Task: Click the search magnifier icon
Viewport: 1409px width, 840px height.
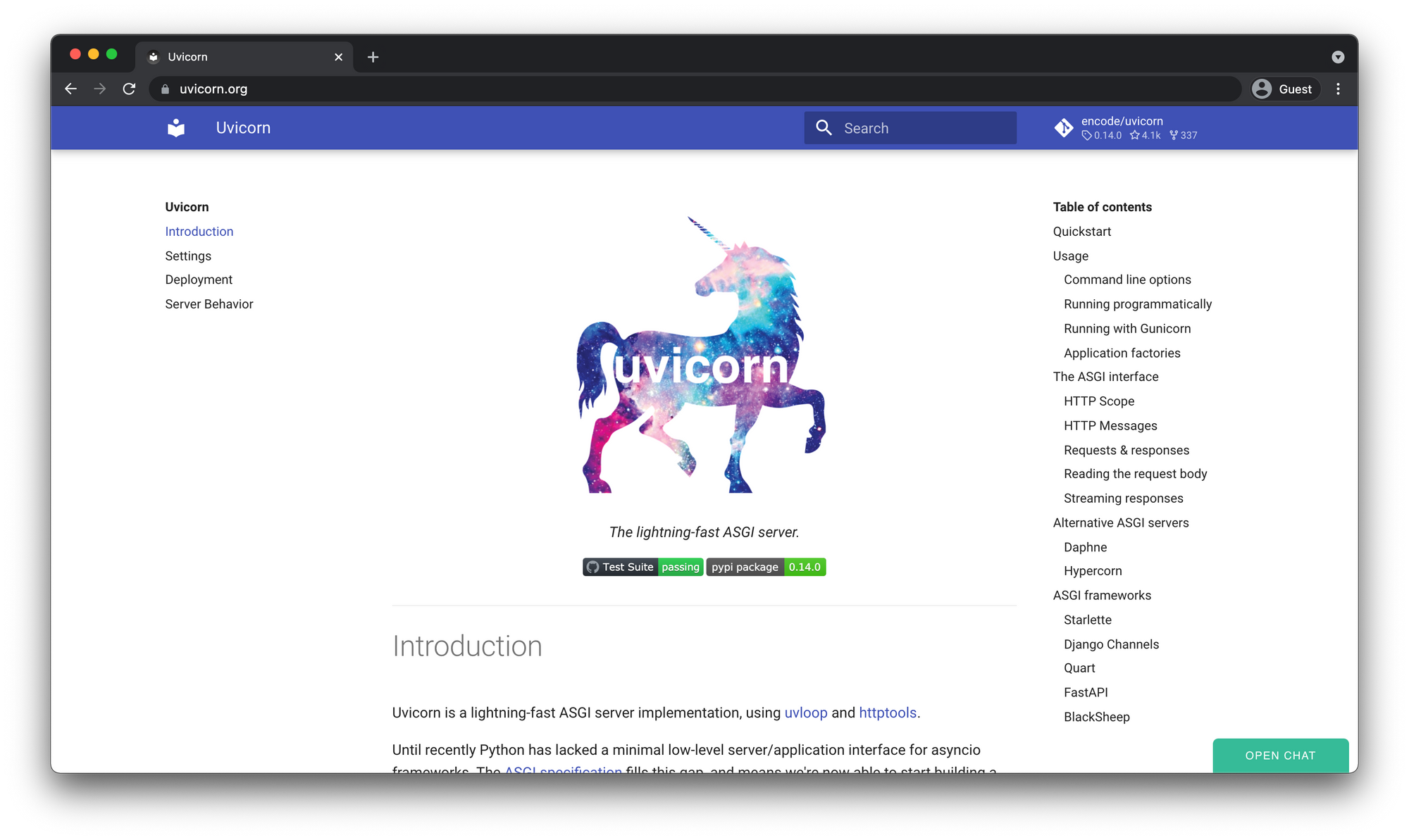Action: click(825, 128)
